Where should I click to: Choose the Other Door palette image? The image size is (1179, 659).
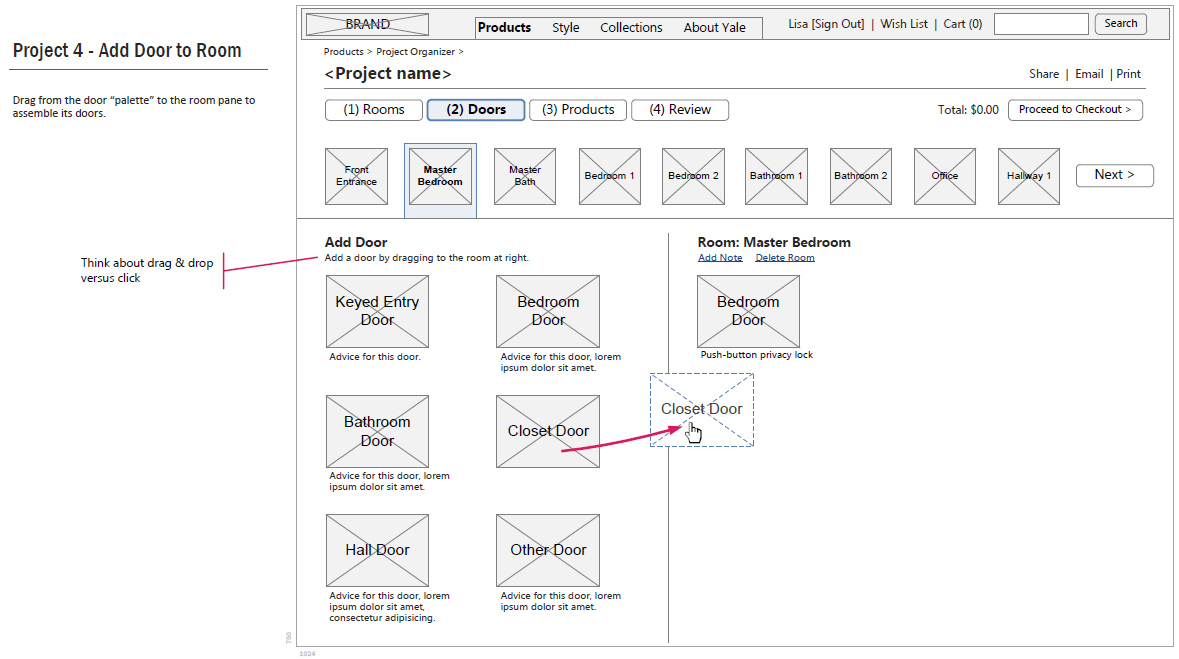548,550
